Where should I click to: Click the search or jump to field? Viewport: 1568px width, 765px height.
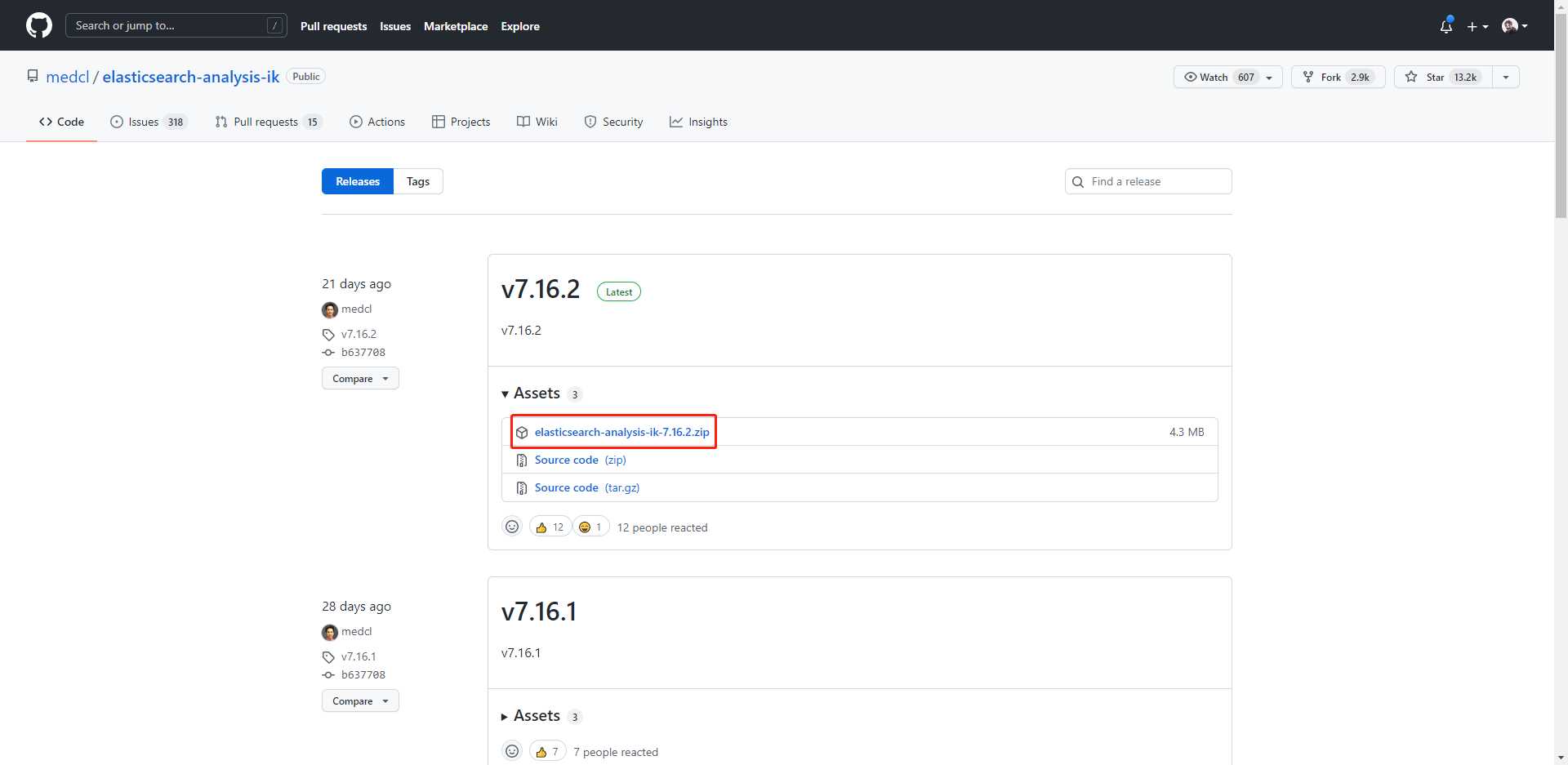pos(176,25)
